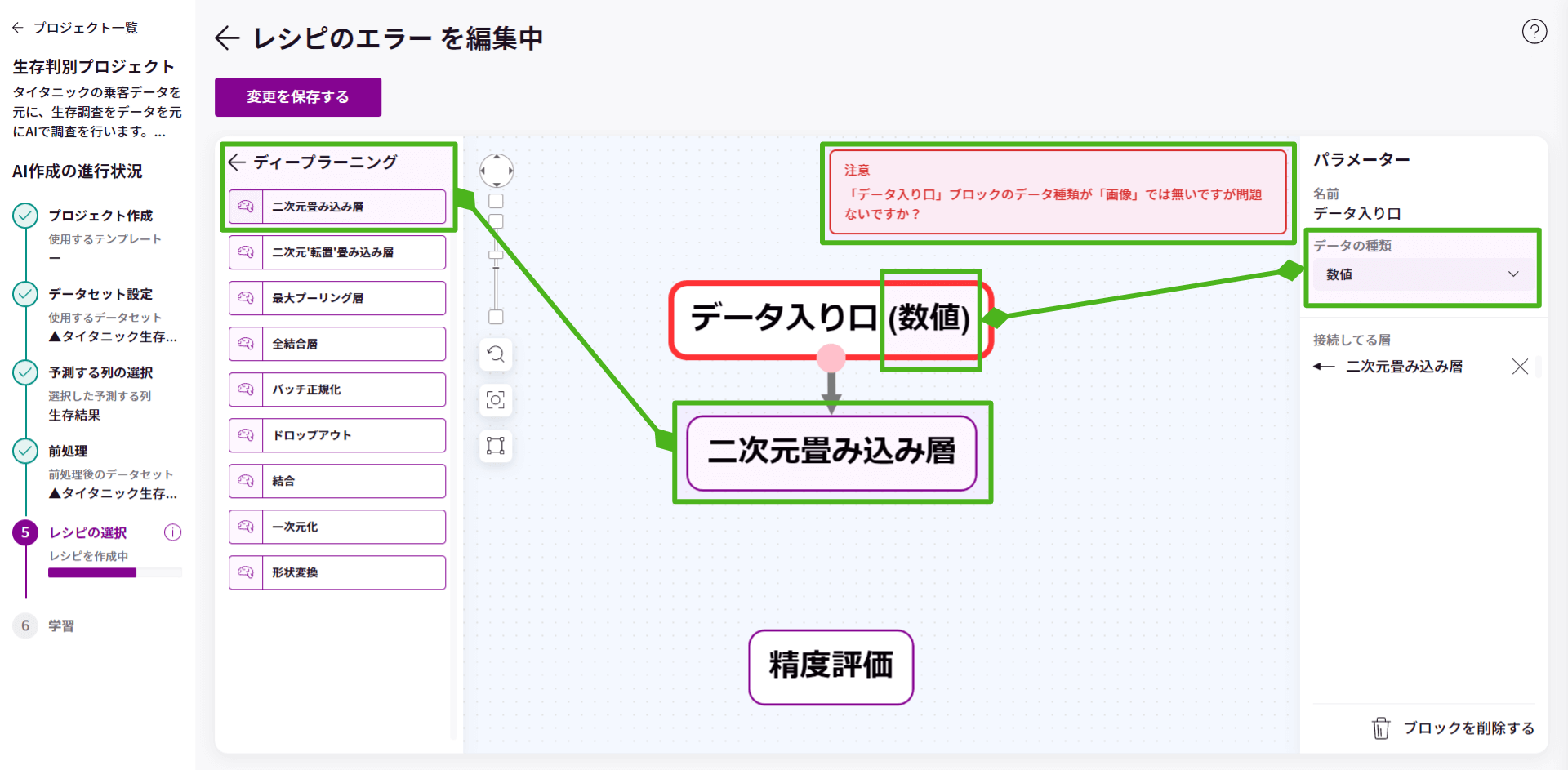Select the 精度評価 block on canvas
This screenshot has width=1568, height=770.
point(831,666)
